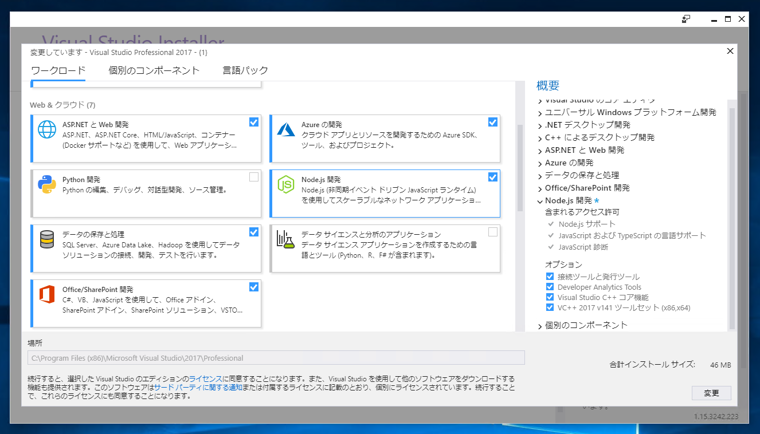Switch to the 個別のコンポーネント tab

pyautogui.click(x=154, y=71)
